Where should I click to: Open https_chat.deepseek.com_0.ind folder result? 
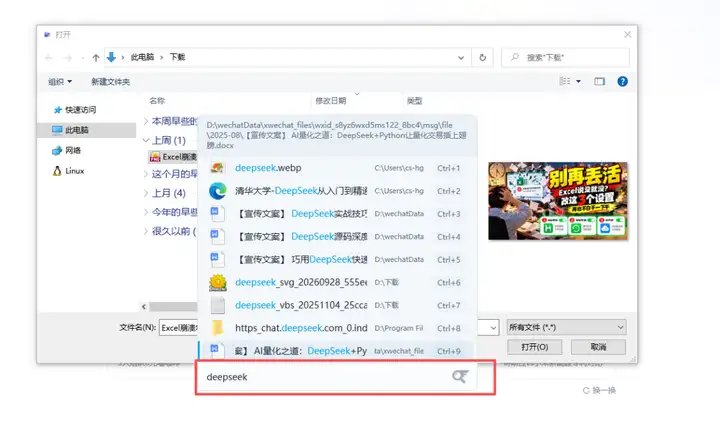(338, 328)
